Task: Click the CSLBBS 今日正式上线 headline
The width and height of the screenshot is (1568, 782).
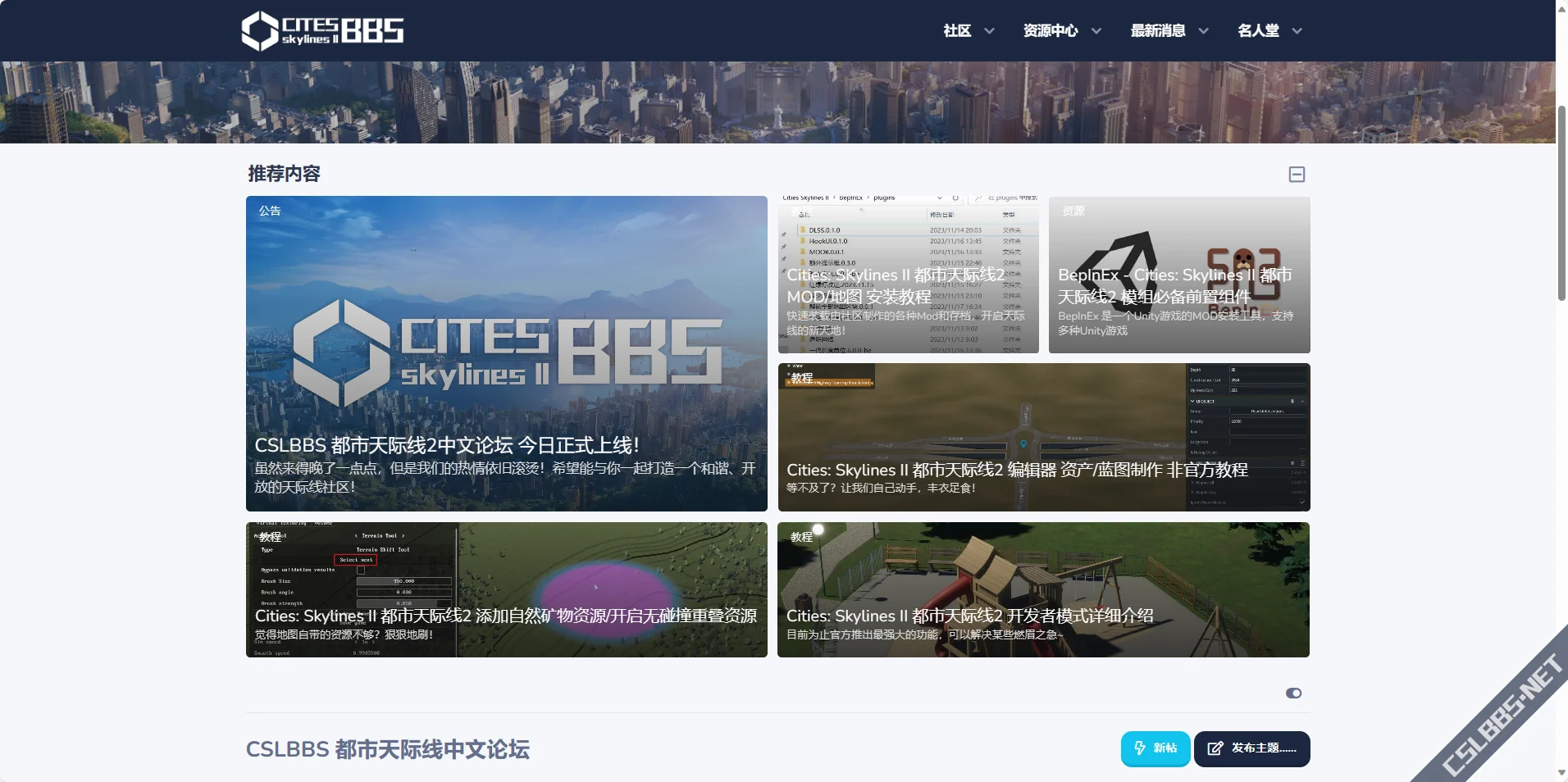Action: pyautogui.click(x=447, y=445)
